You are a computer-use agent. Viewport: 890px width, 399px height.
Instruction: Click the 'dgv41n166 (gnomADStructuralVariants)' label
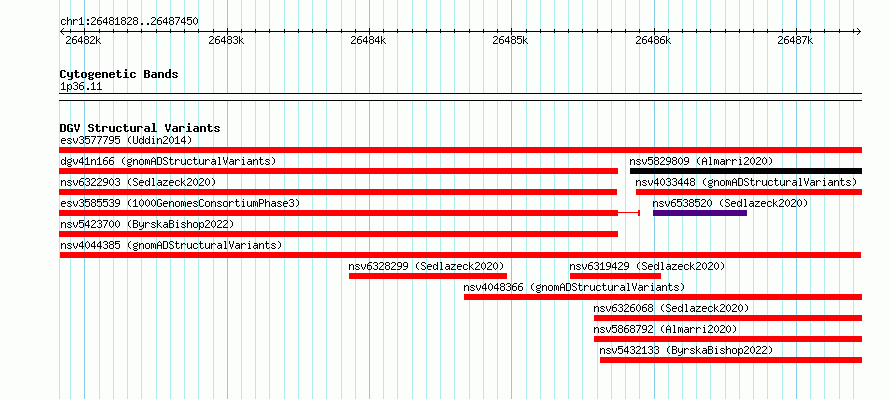click(x=168, y=161)
